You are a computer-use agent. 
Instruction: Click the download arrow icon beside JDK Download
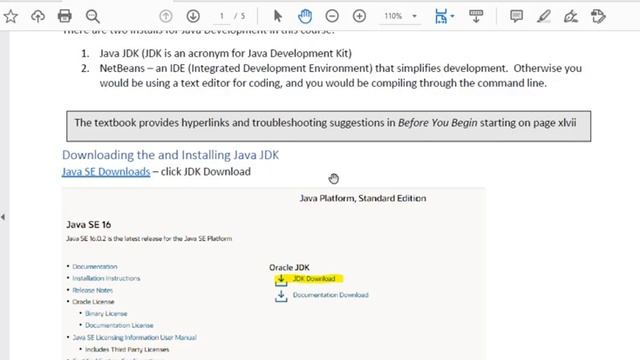point(281,280)
